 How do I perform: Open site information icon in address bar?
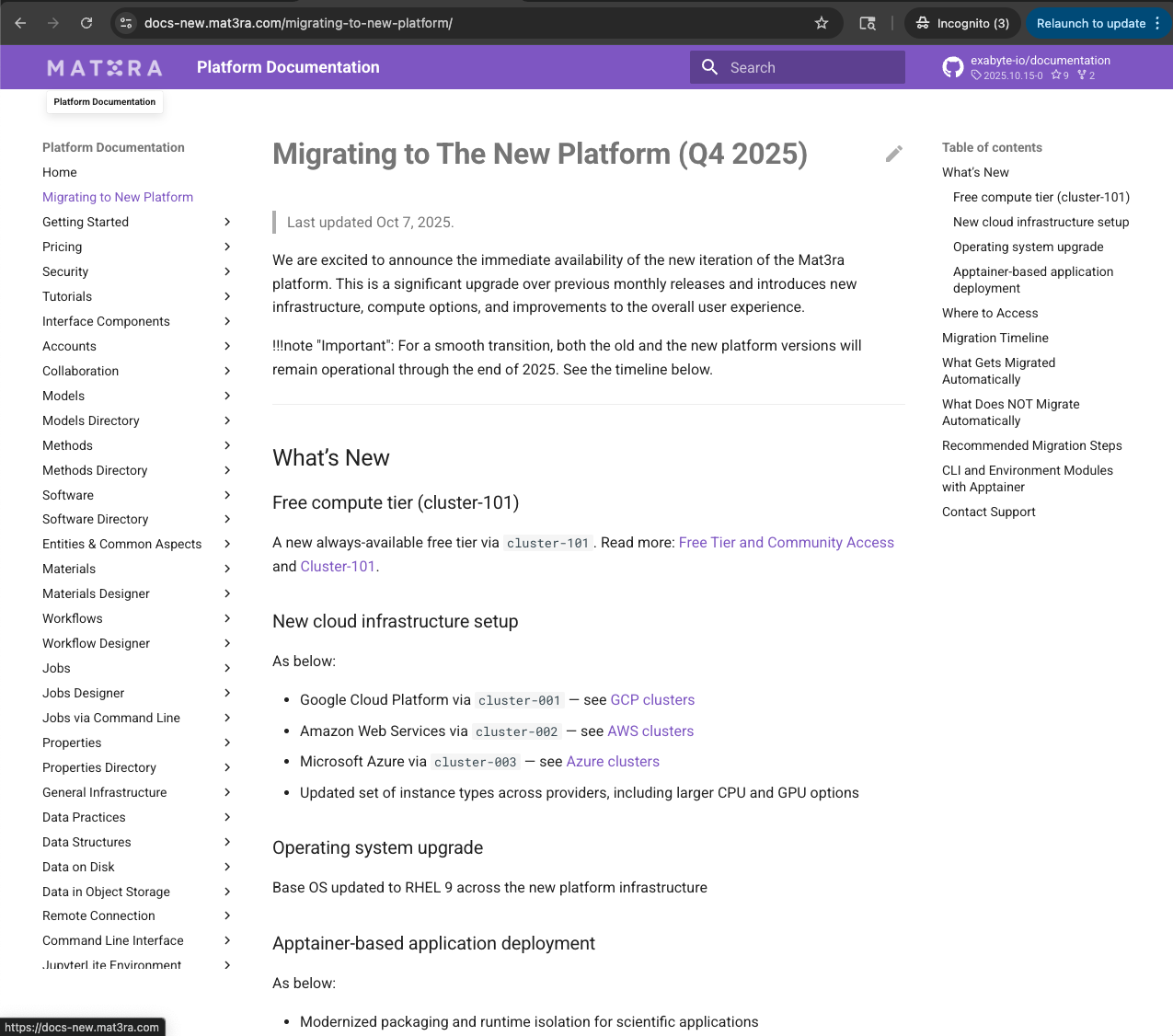tap(127, 23)
